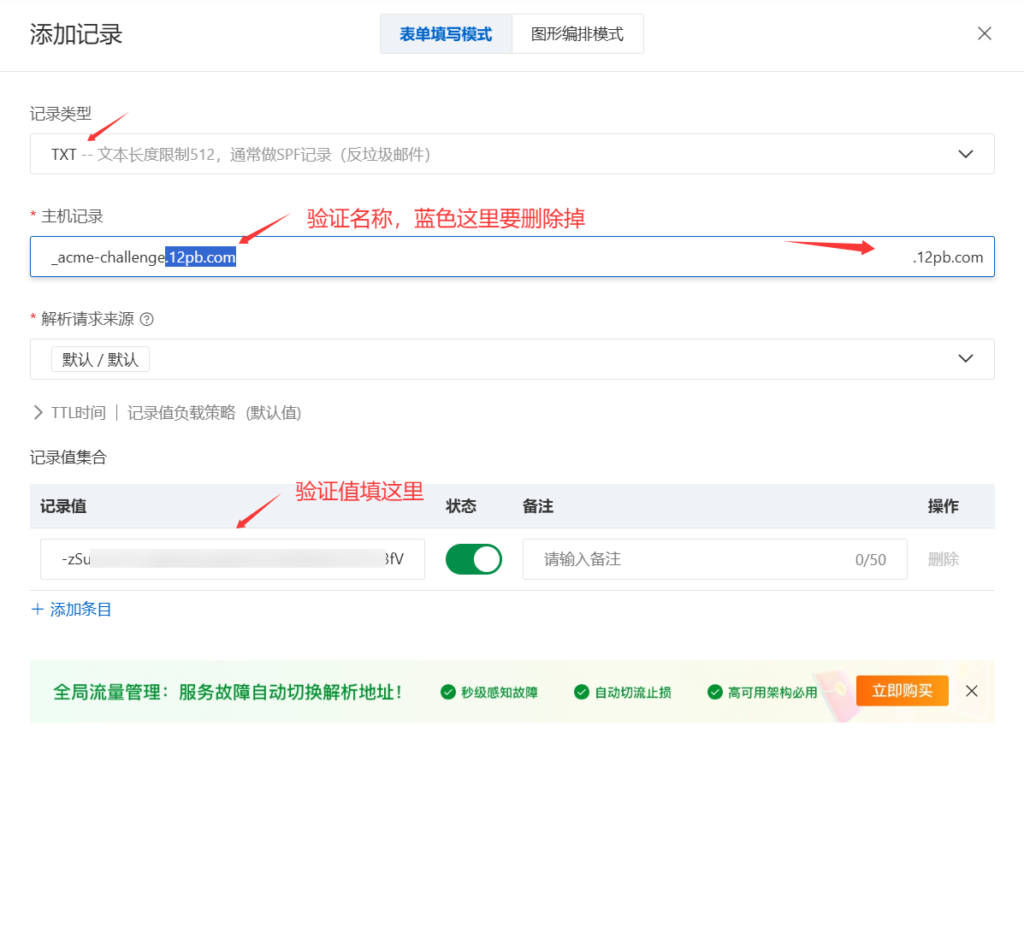Open the 默认 / 默认 resolution source dropdown

click(x=512, y=358)
